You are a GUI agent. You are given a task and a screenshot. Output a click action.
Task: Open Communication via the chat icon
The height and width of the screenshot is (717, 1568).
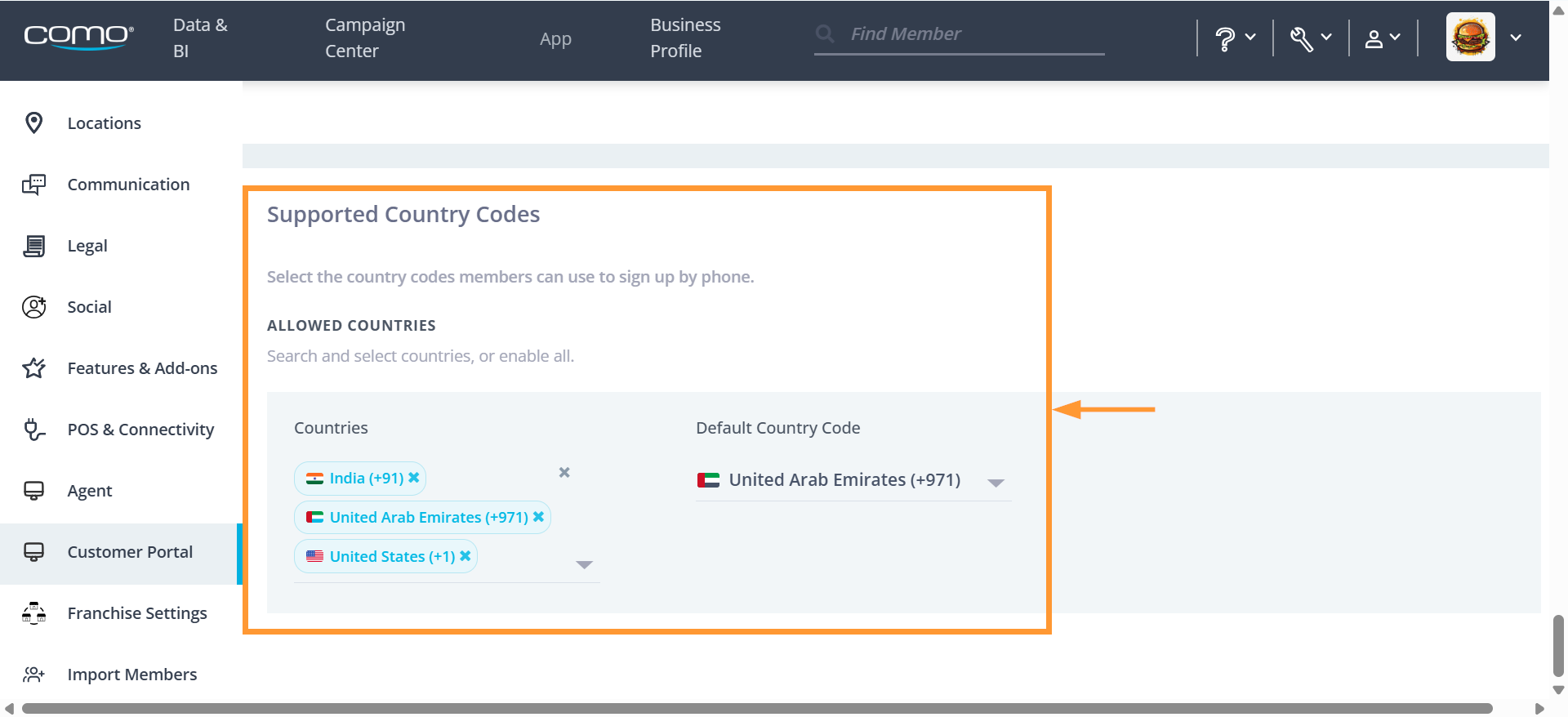point(34,184)
